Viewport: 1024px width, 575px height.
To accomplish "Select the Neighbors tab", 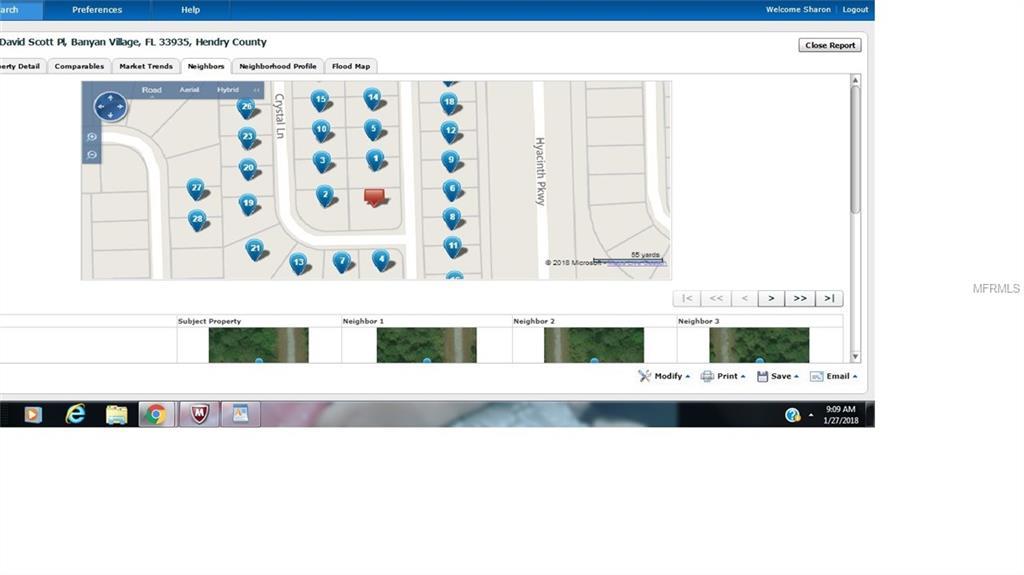I will click(x=206, y=66).
